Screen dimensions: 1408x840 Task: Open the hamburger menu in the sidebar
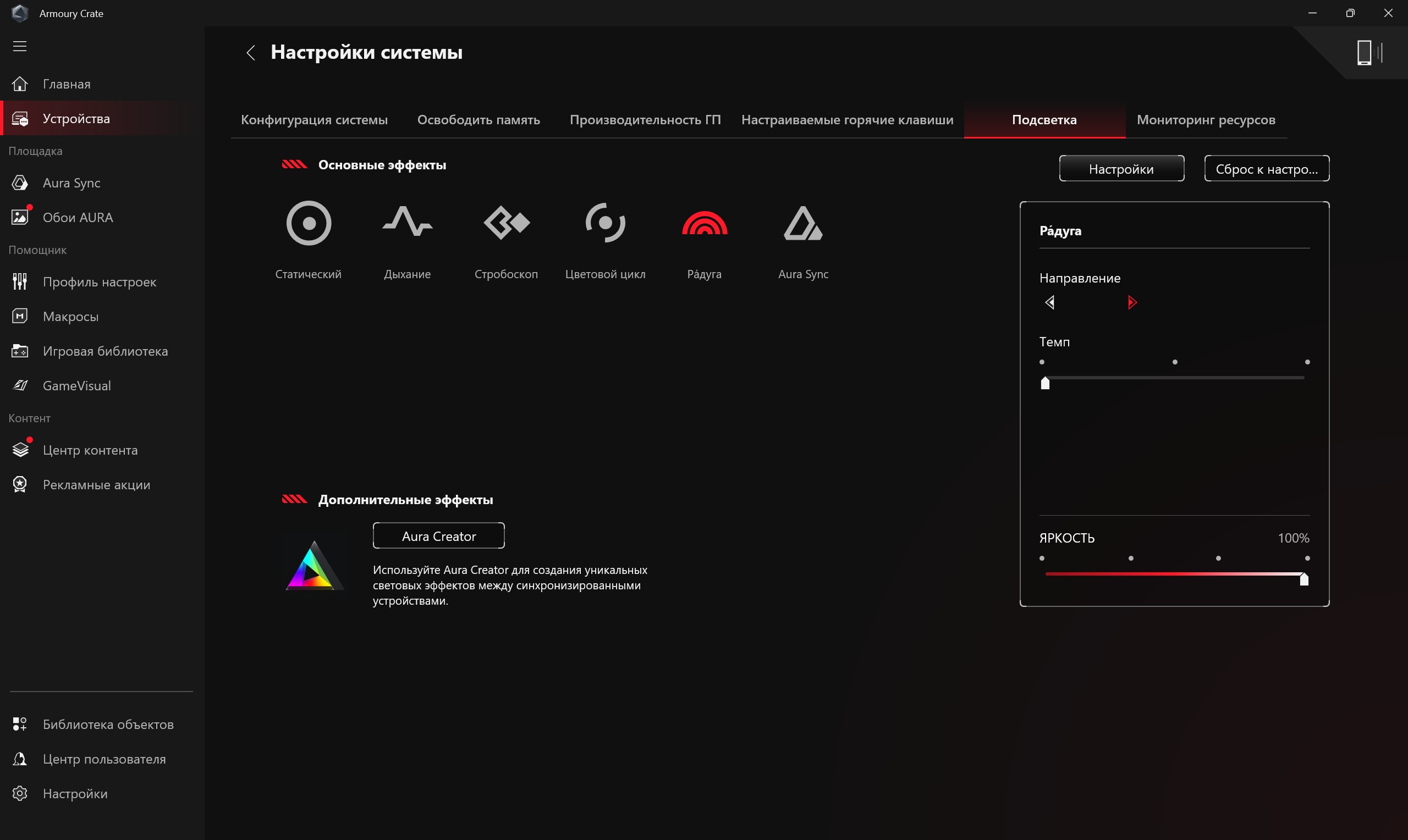(x=20, y=46)
